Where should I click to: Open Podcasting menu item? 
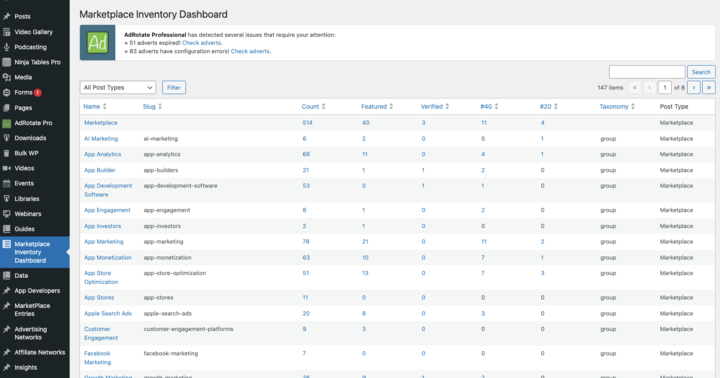coord(30,47)
